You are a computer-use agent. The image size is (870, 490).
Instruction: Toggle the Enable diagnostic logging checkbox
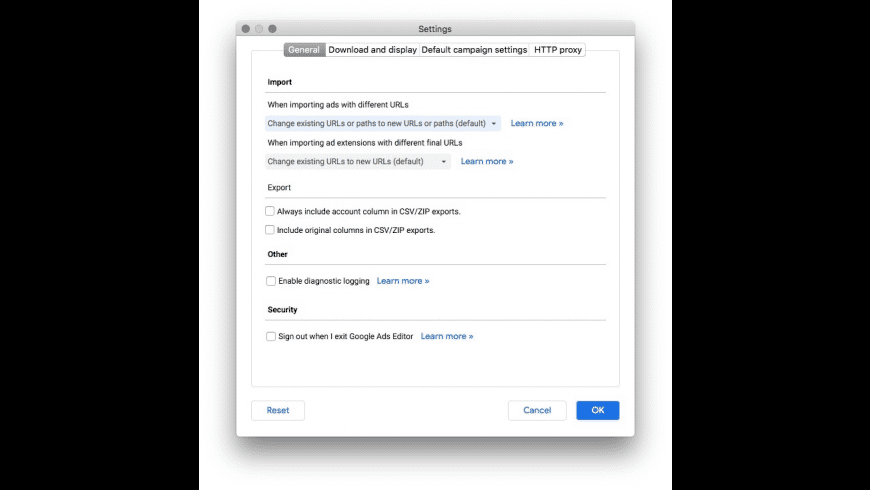[x=271, y=281]
